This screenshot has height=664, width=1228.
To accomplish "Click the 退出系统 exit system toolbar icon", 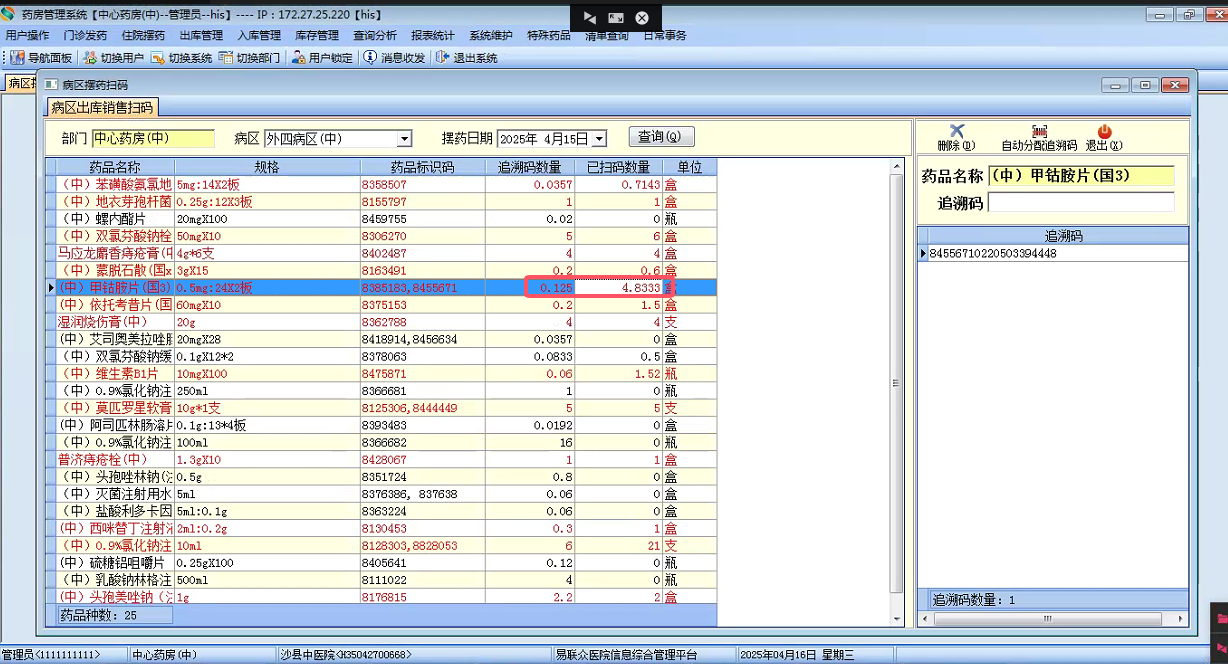I will coord(442,58).
